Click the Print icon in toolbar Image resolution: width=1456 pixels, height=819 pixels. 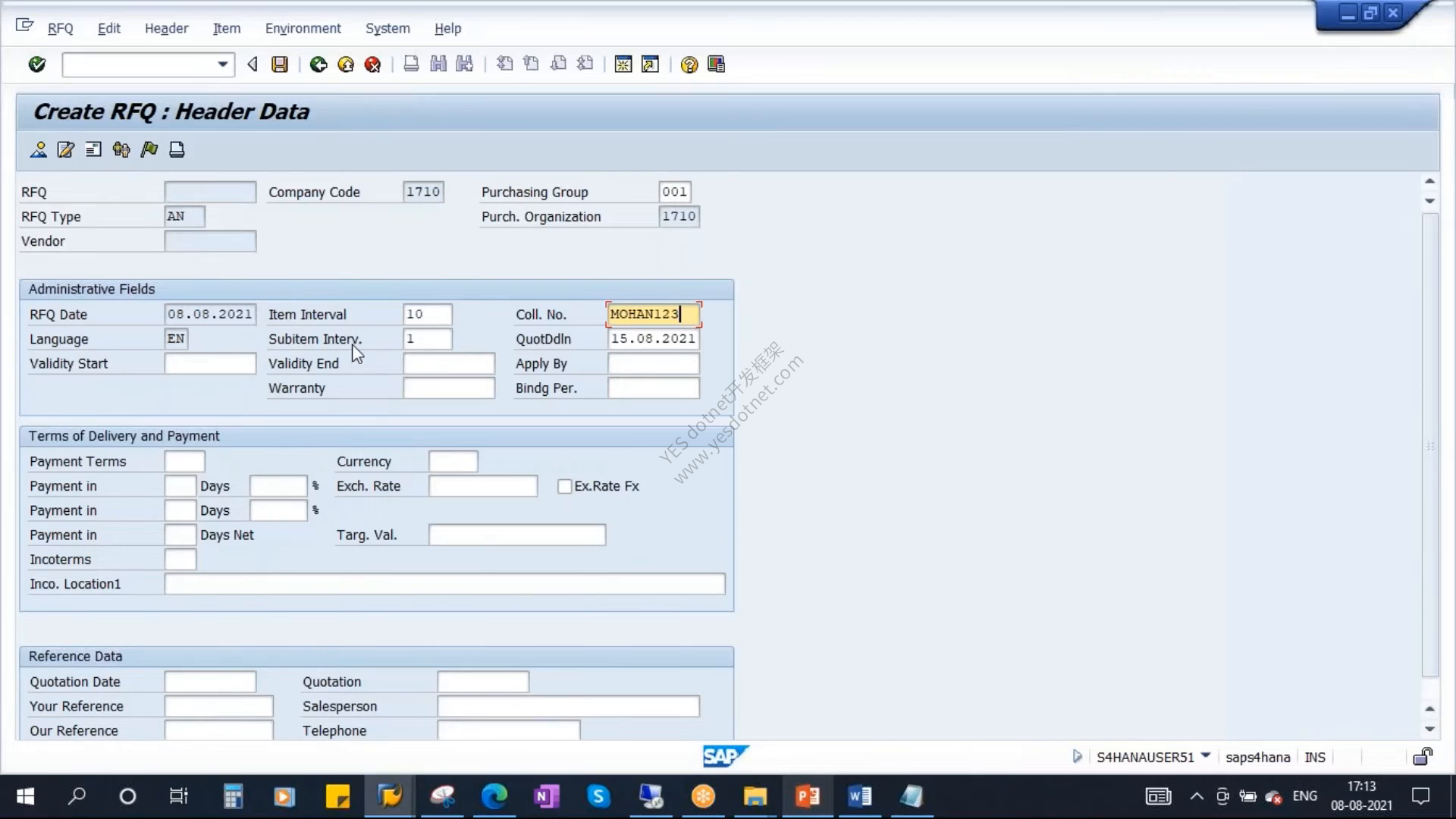pos(411,64)
